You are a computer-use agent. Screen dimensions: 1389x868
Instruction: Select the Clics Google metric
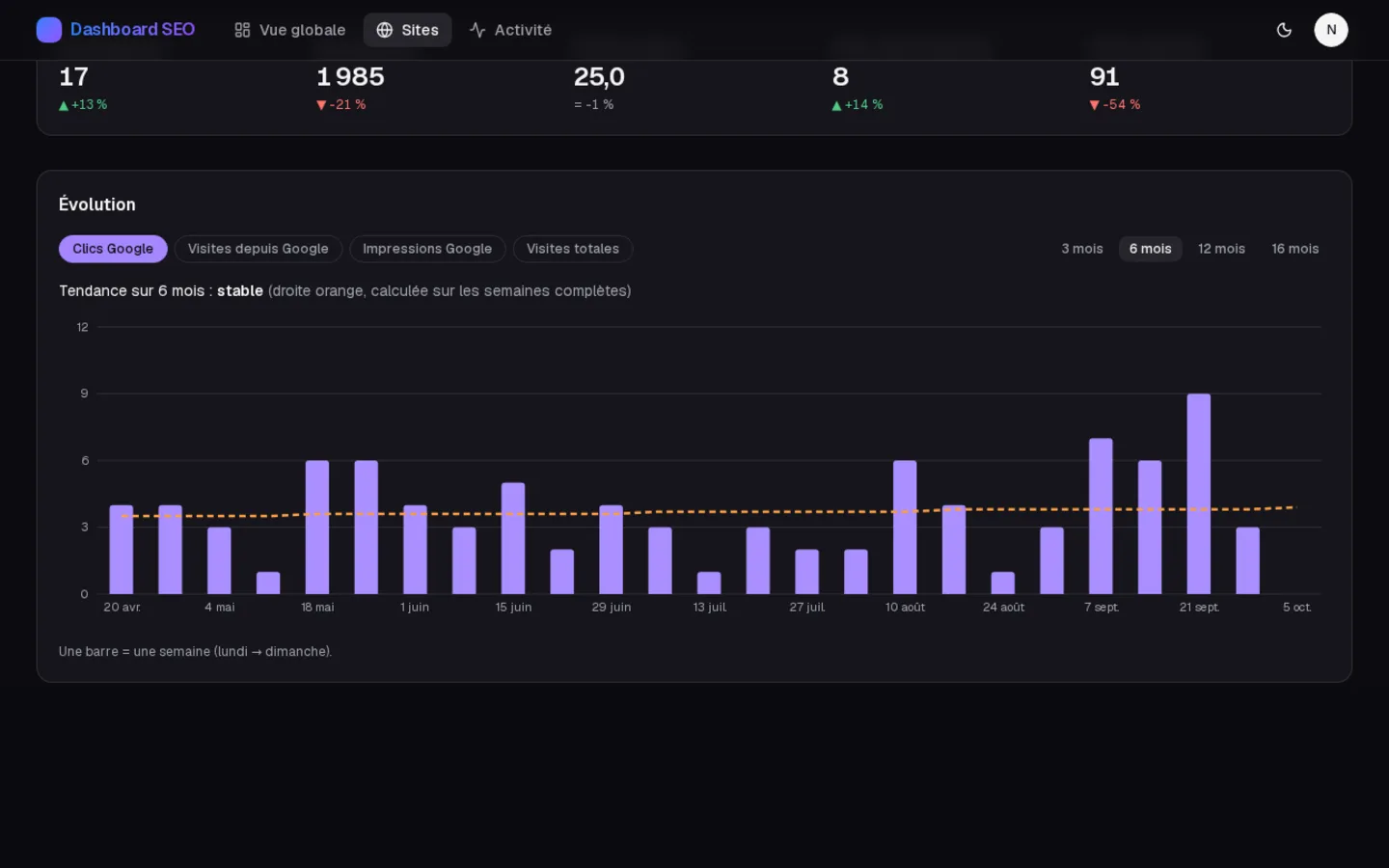pos(113,249)
